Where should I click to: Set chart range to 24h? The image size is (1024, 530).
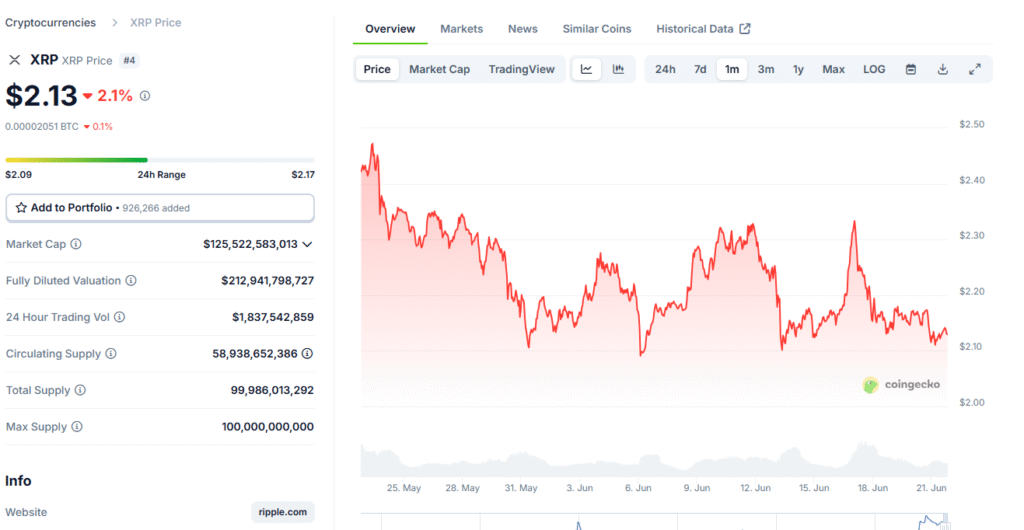[x=665, y=69]
